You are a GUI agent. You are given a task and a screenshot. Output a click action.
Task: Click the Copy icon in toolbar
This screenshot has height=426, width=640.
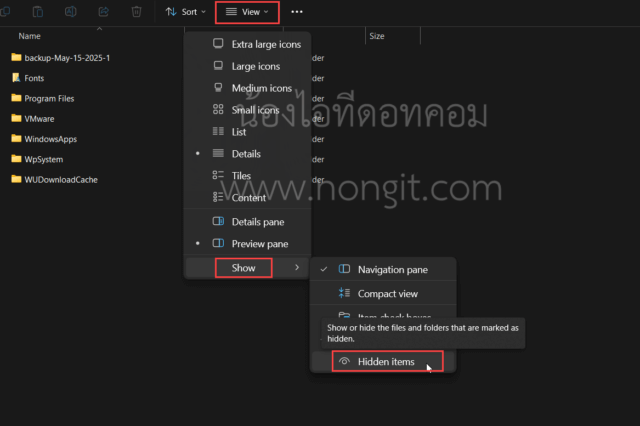pos(5,11)
